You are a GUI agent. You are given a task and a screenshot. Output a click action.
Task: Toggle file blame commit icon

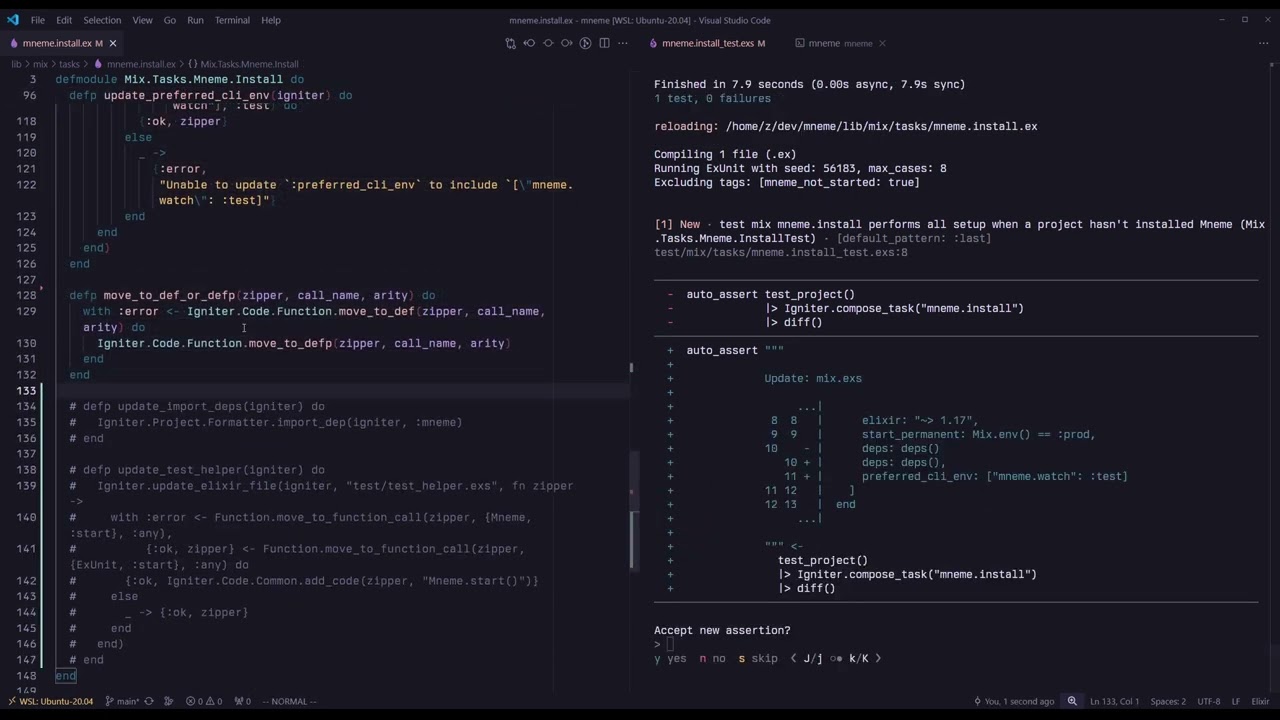pos(548,43)
